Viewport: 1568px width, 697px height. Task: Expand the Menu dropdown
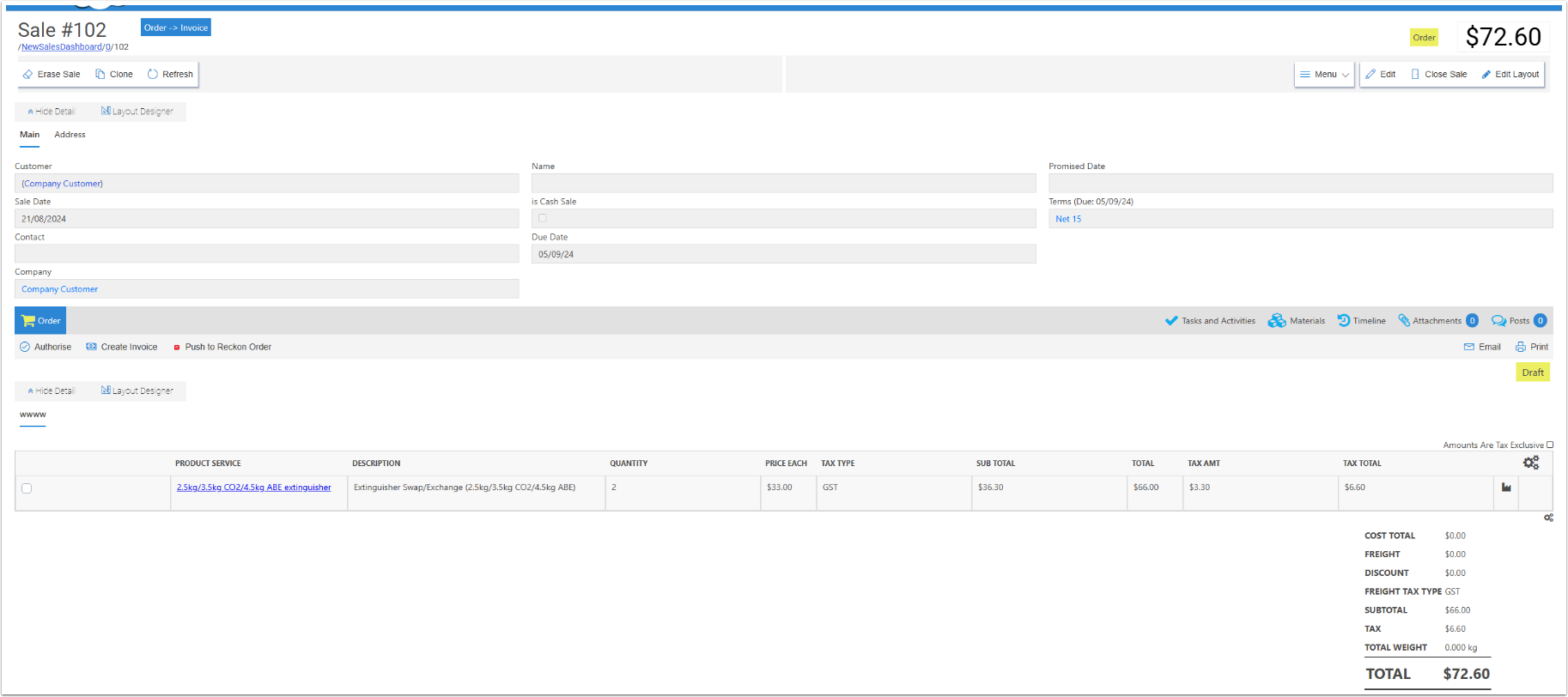click(1324, 75)
